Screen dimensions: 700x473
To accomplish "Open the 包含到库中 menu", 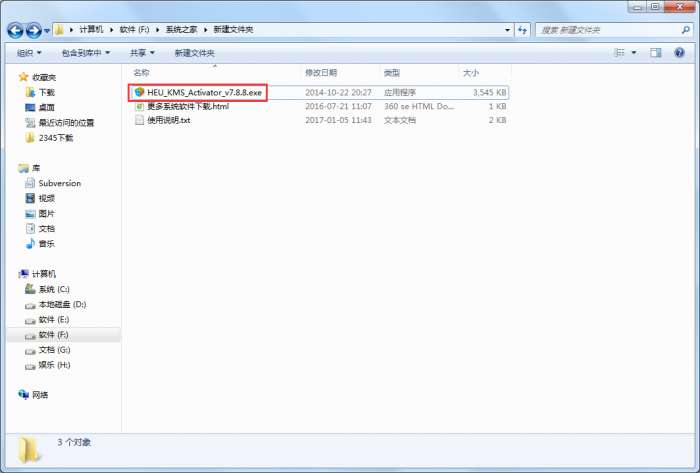I will 86,53.
